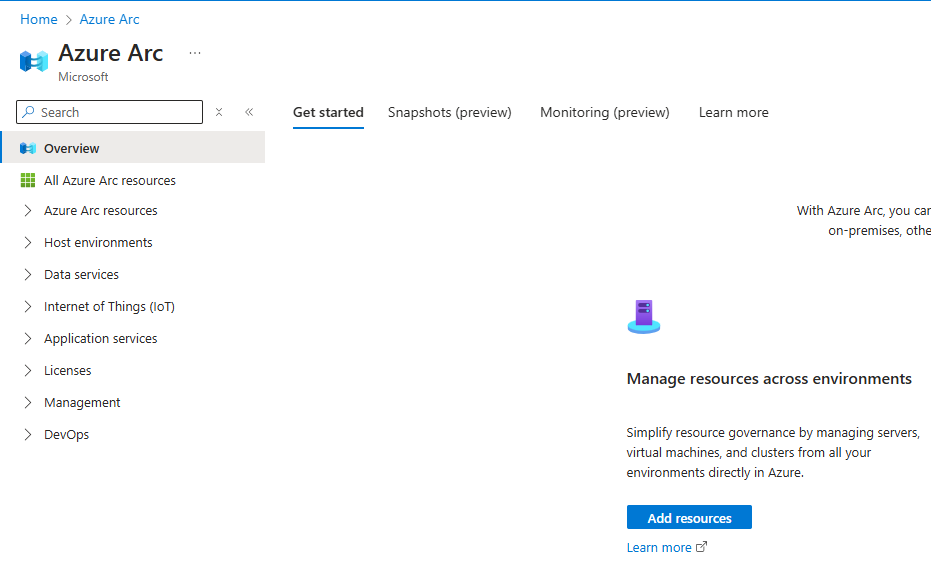Click the magnifier icon in Search box
This screenshot has height=583, width=931.
coord(28,112)
